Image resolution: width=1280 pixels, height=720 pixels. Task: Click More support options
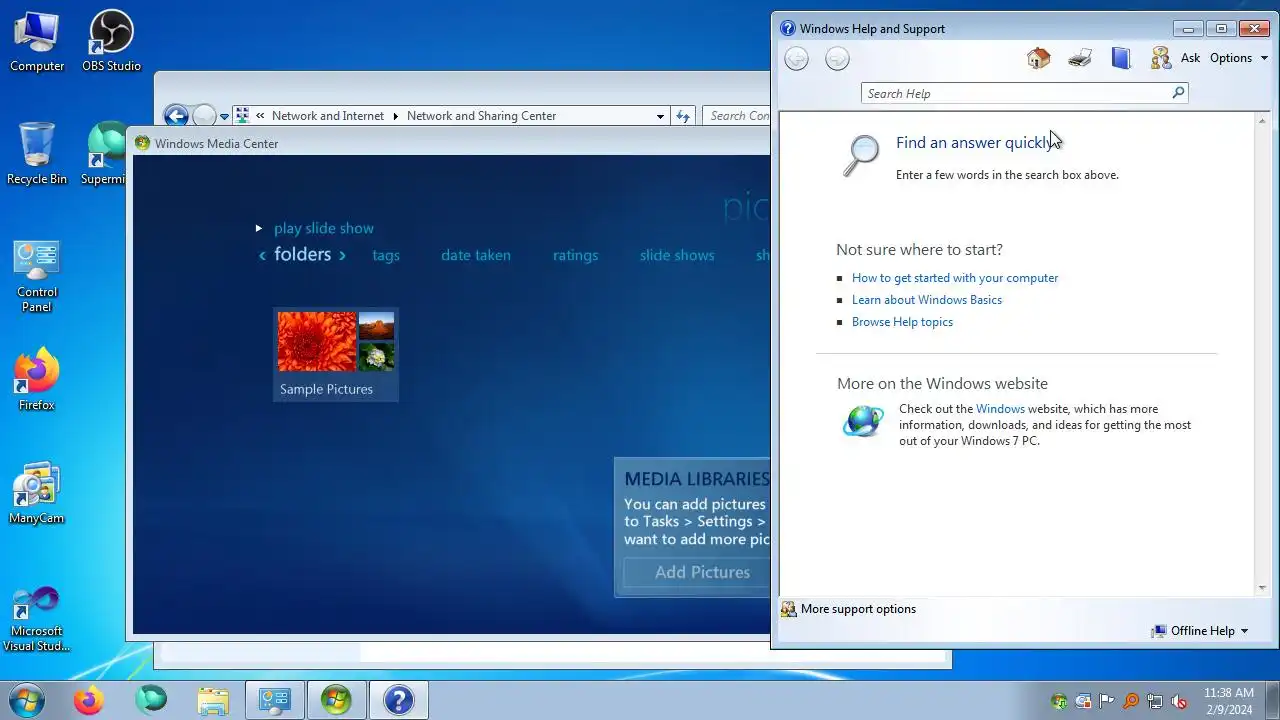pos(848,609)
